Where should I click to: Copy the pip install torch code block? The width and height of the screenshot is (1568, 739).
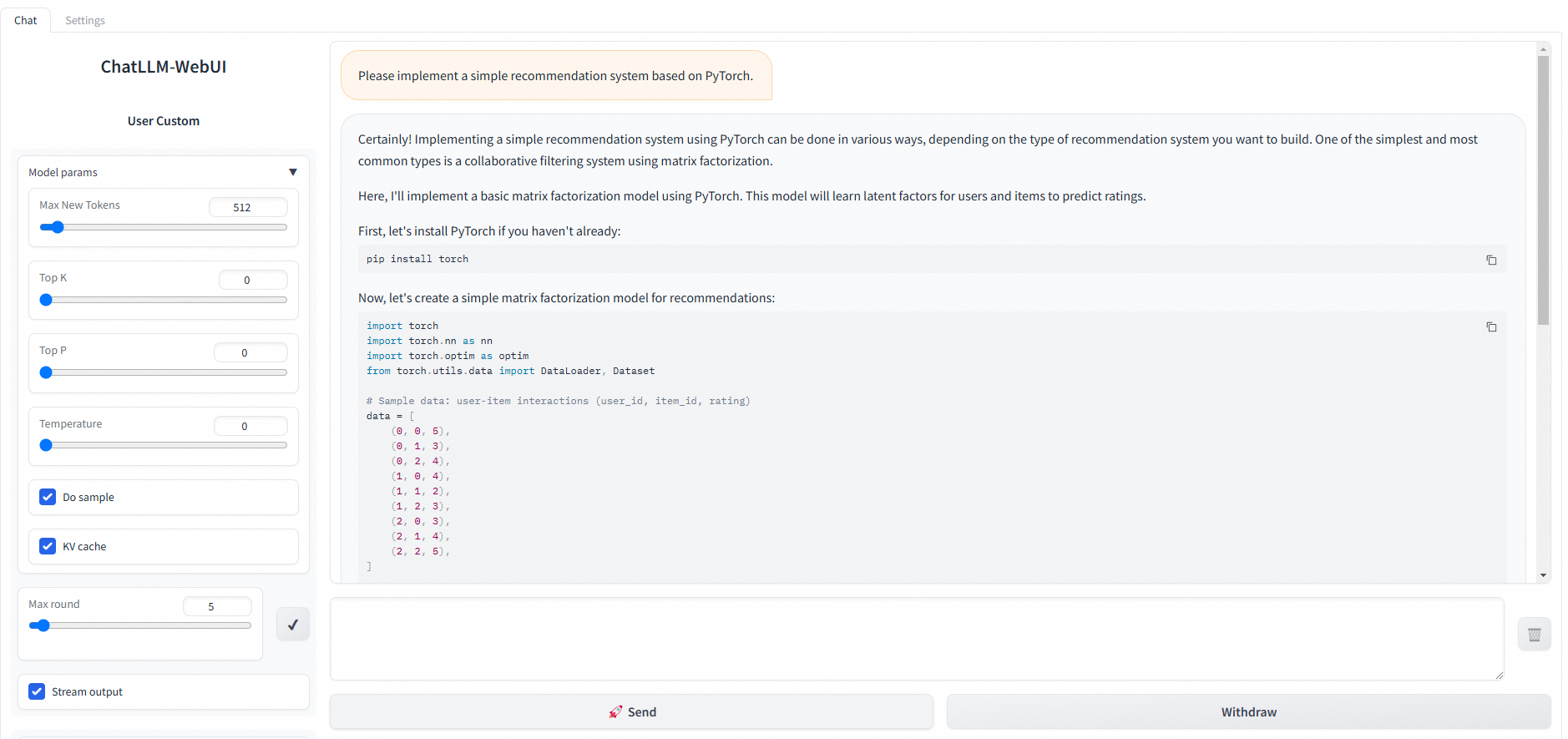point(1491,261)
